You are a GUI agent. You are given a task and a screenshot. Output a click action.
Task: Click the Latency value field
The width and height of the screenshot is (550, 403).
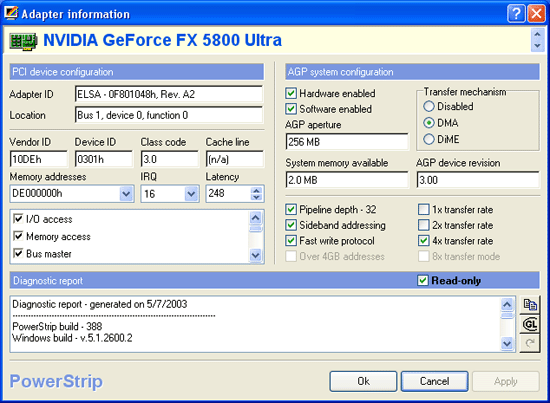229,194
